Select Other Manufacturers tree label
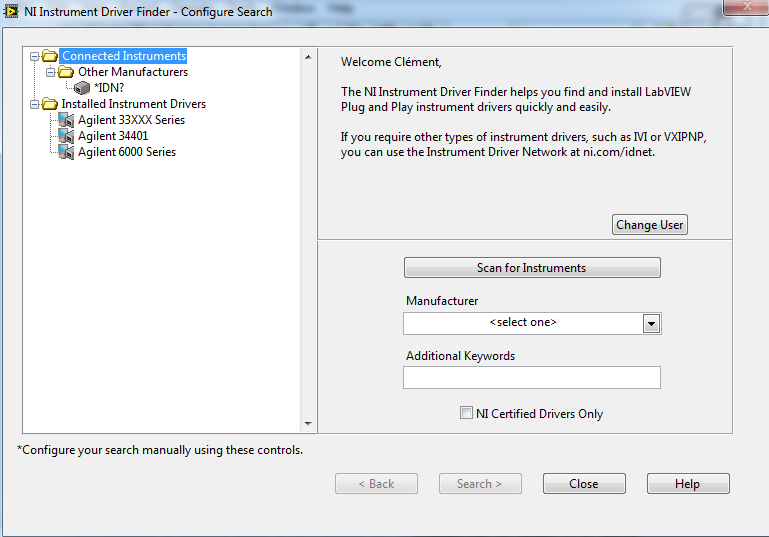The image size is (769, 537). pos(133,72)
